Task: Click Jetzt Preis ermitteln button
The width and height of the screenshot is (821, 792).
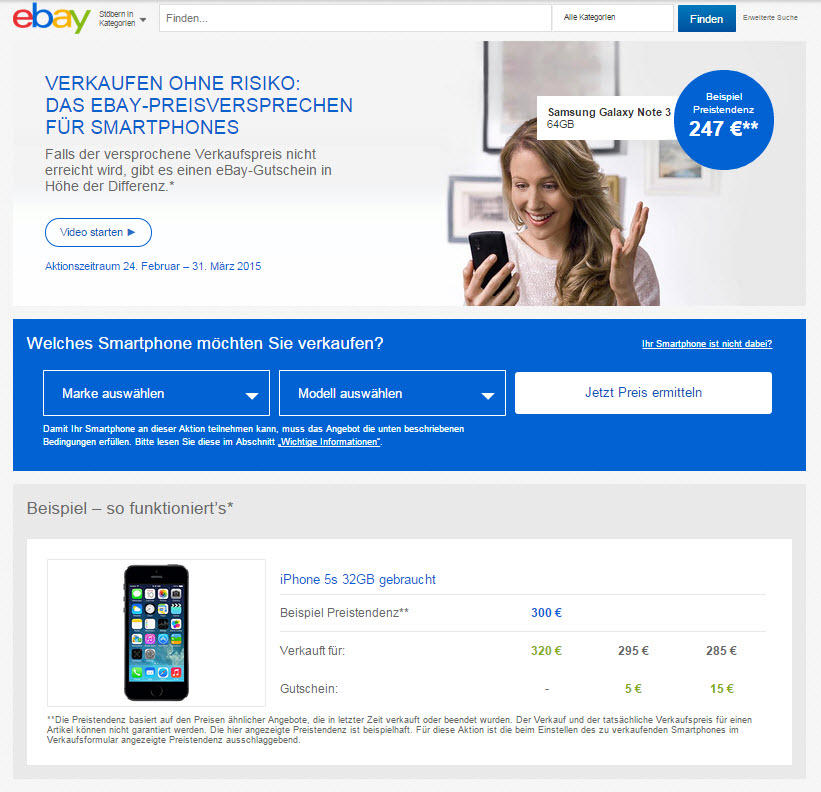Action: coord(643,393)
